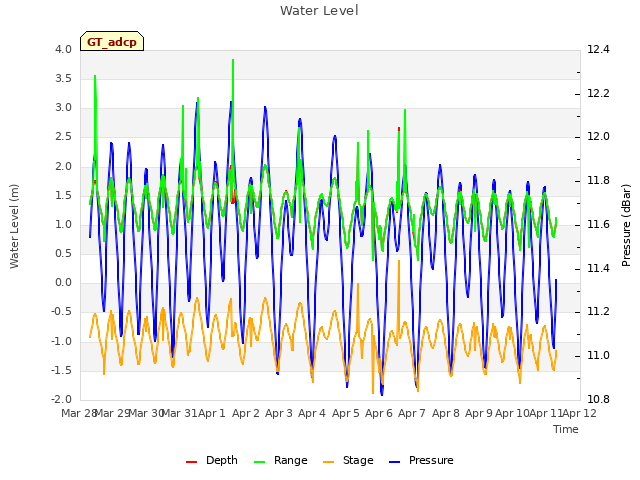
Task: Click the Pressure (dBar) axis label
Action: [626, 225]
